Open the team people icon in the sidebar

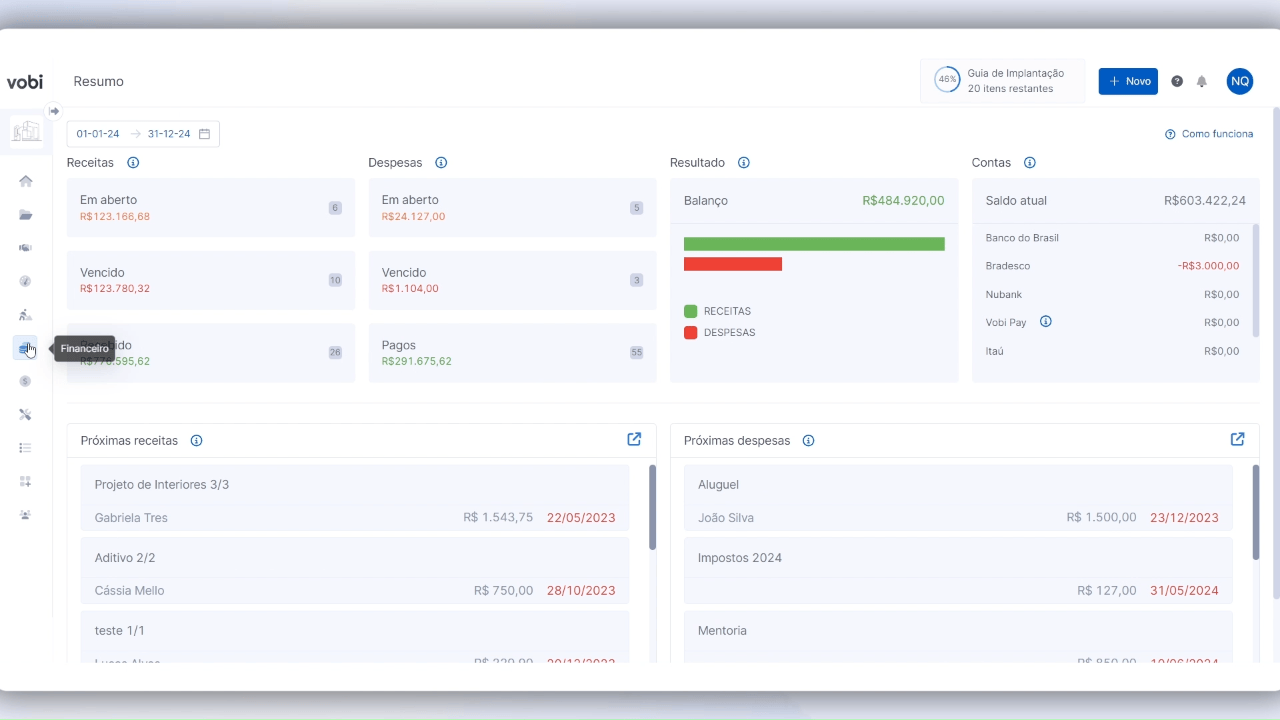point(26,515)
